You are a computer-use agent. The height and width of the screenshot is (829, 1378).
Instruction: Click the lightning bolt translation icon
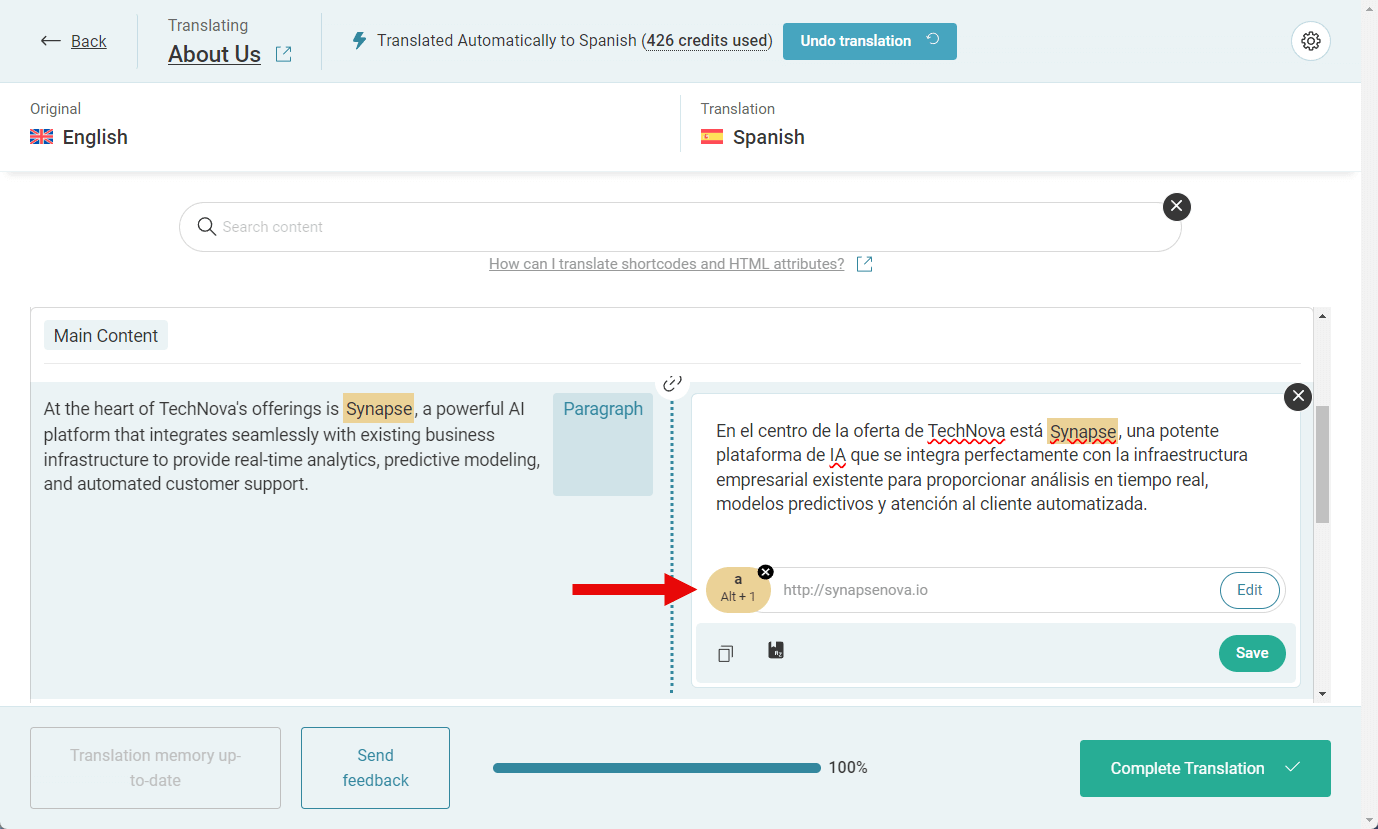[x=360, y=41]
